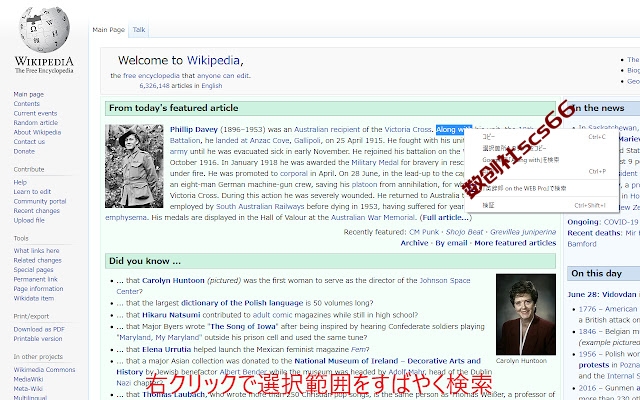Screen dimensions: 640x400
Task: Open the Gallipoli link
Action: [x=307, y=140]
